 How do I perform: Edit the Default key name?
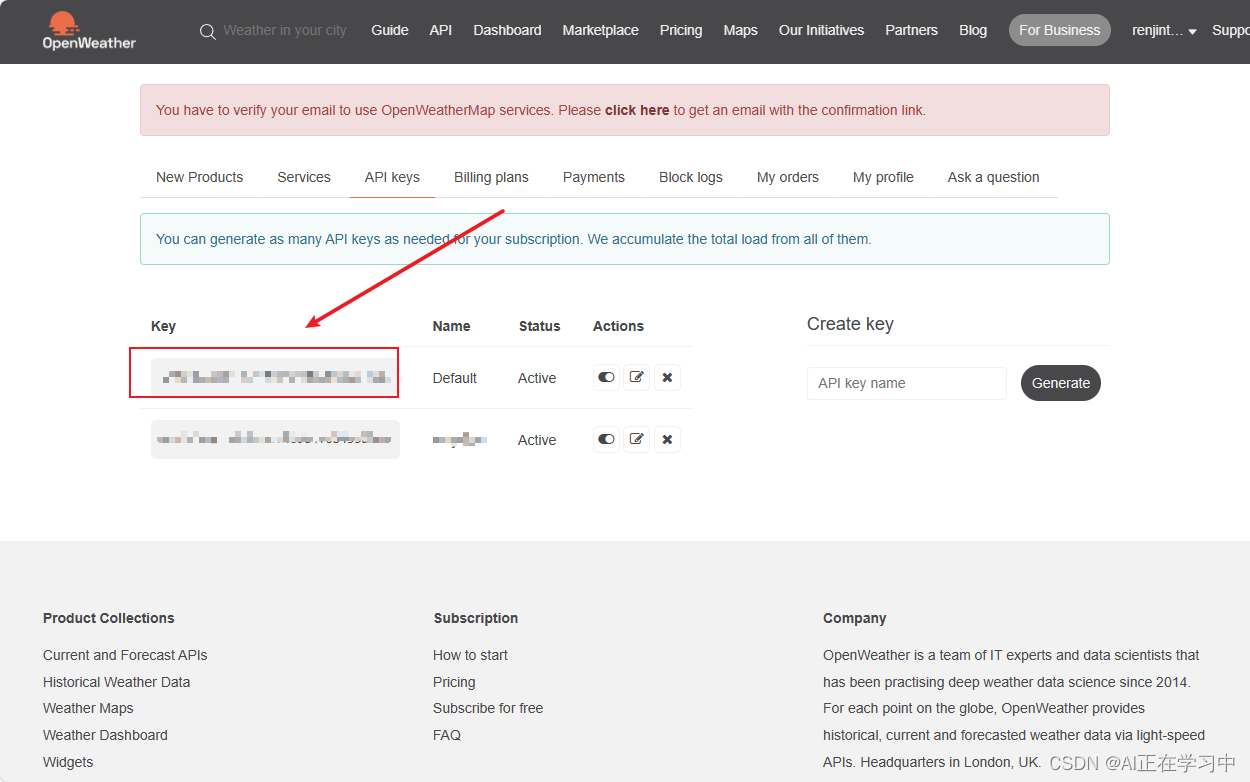(636, 378)
